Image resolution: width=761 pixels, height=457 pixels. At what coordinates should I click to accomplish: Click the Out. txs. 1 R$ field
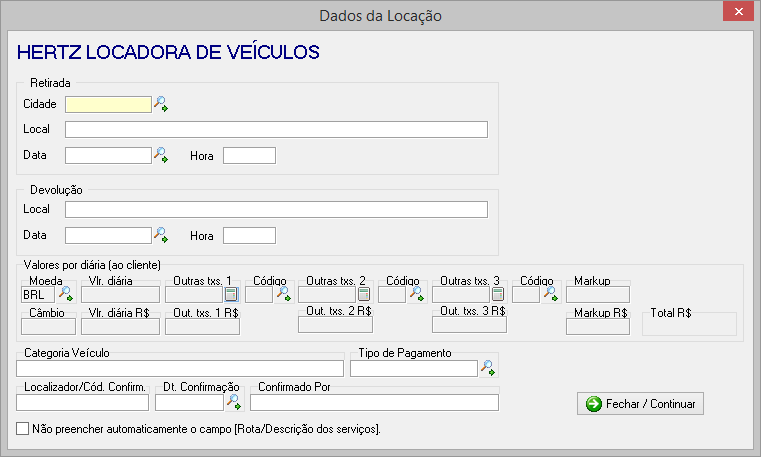[x=202, y=326]
